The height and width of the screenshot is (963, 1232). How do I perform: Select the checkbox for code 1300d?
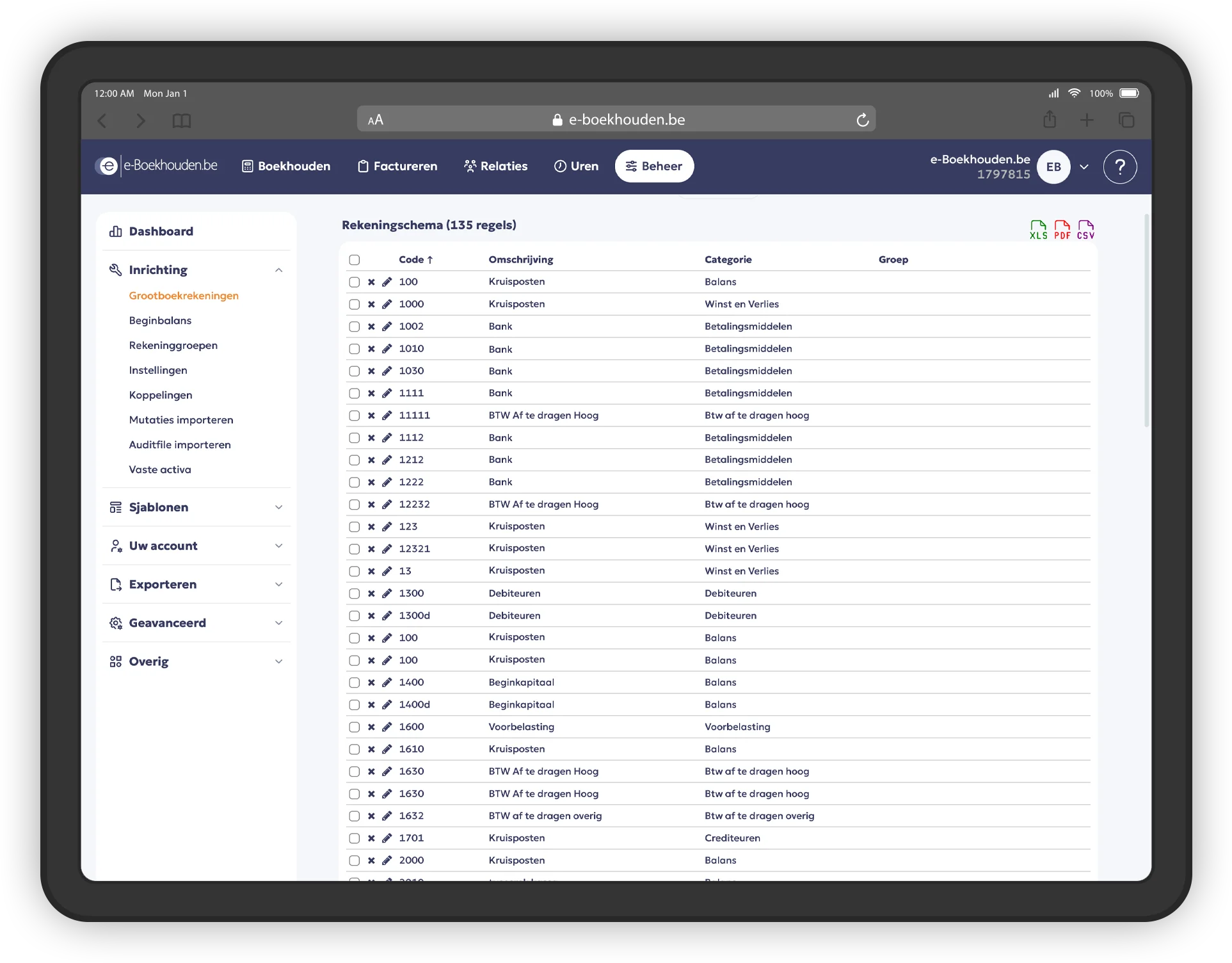355,616
